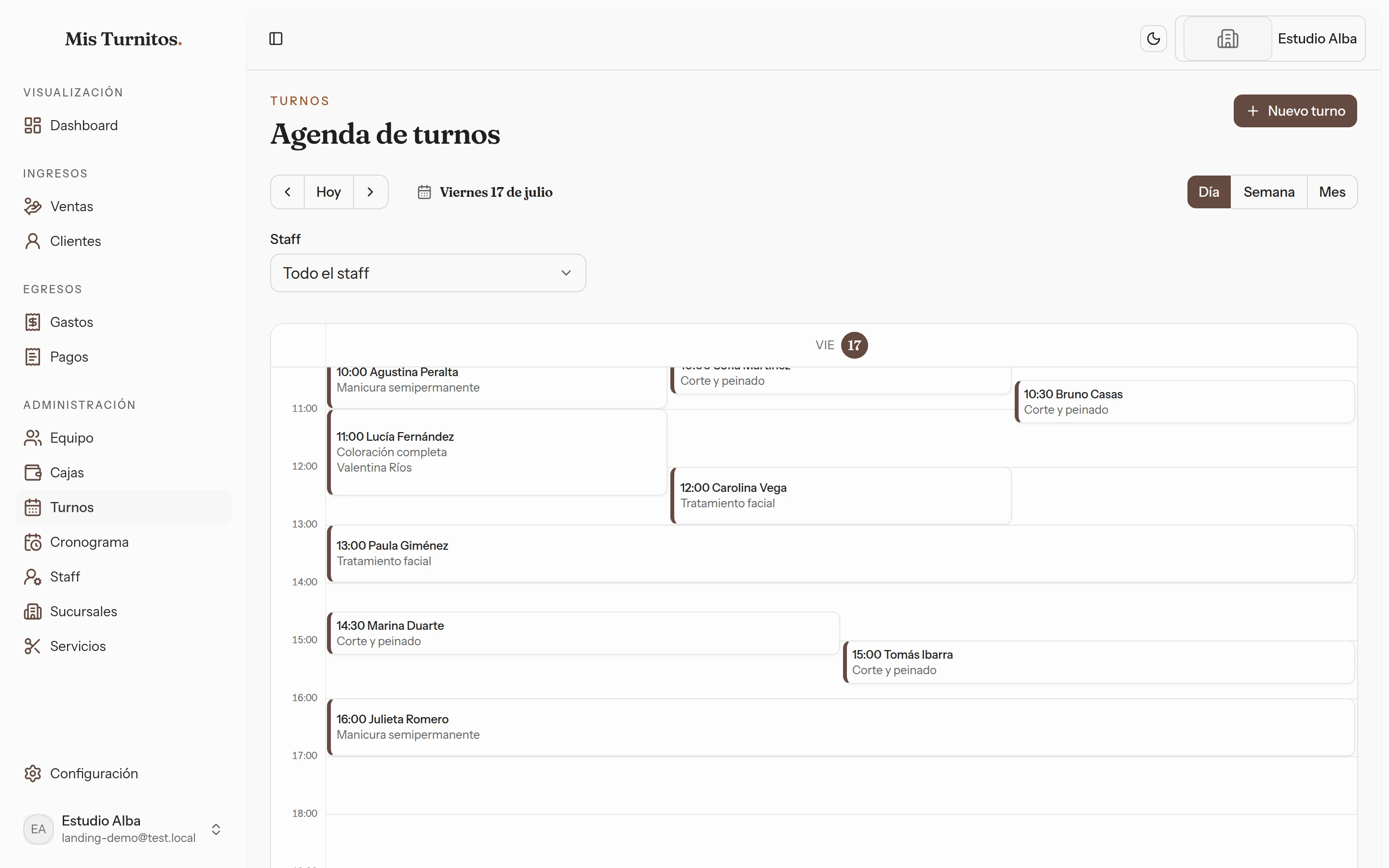Toggle the sidebar panel icon
1389x868 pixels.
click(276, 39)
